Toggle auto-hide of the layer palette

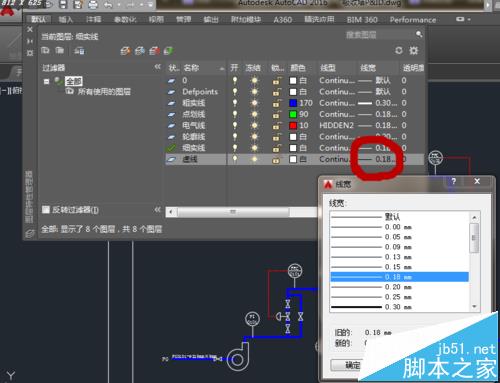[30, 41]
